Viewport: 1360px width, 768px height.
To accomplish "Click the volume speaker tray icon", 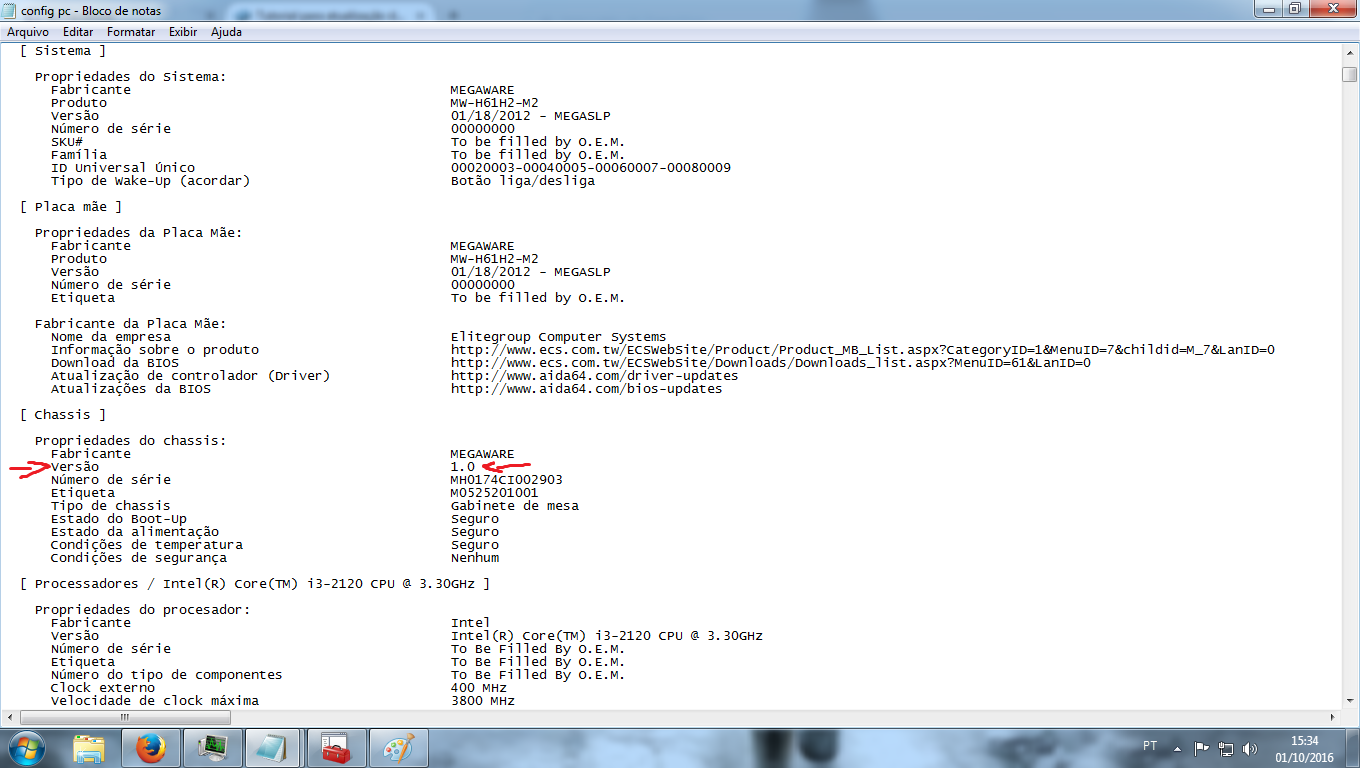I will pyautogui.click(x=1250, y=748).
